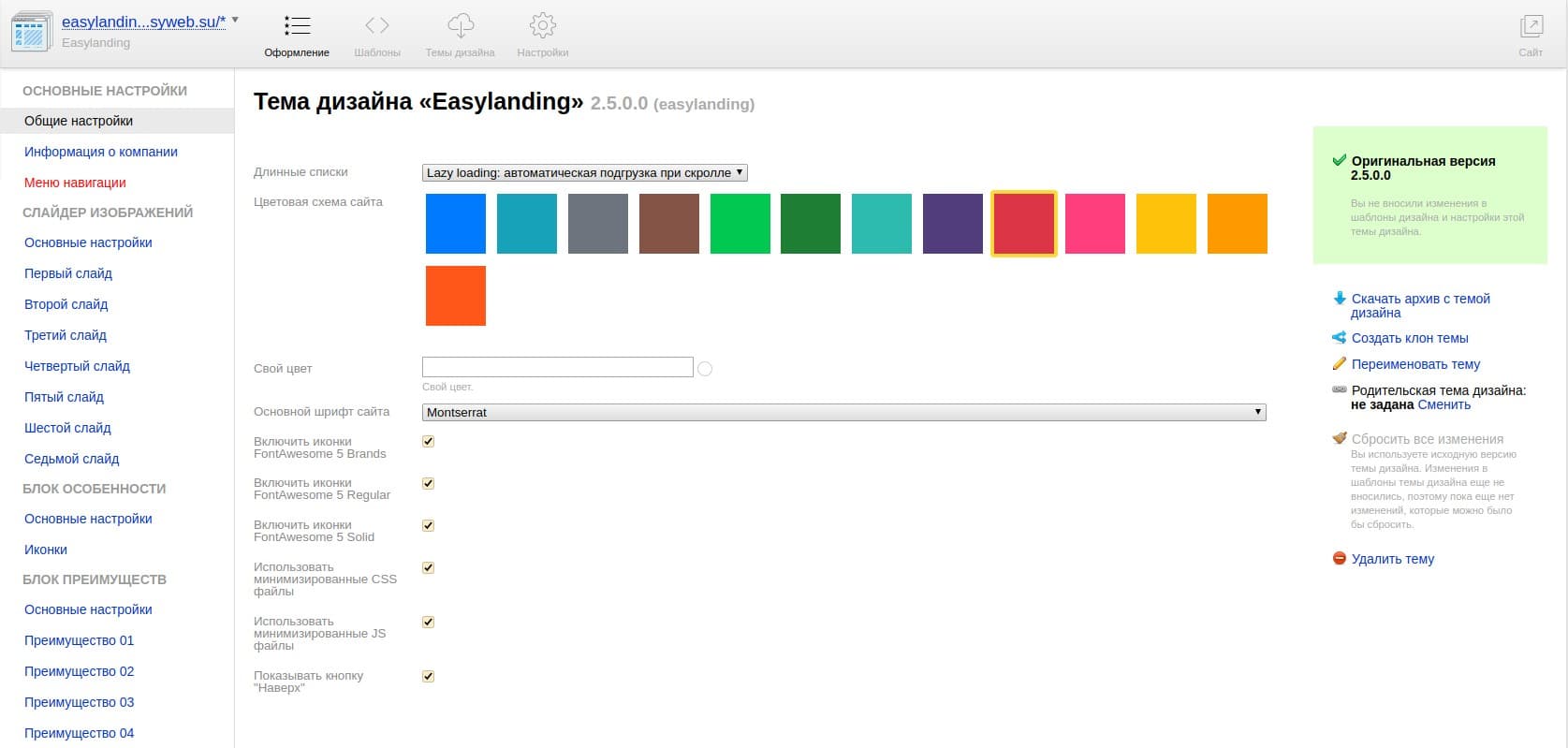Toggle FontAwesome 5 Solid icons checkbox
This screenshot has width=1568, height=748.
[x=428, y=526]
